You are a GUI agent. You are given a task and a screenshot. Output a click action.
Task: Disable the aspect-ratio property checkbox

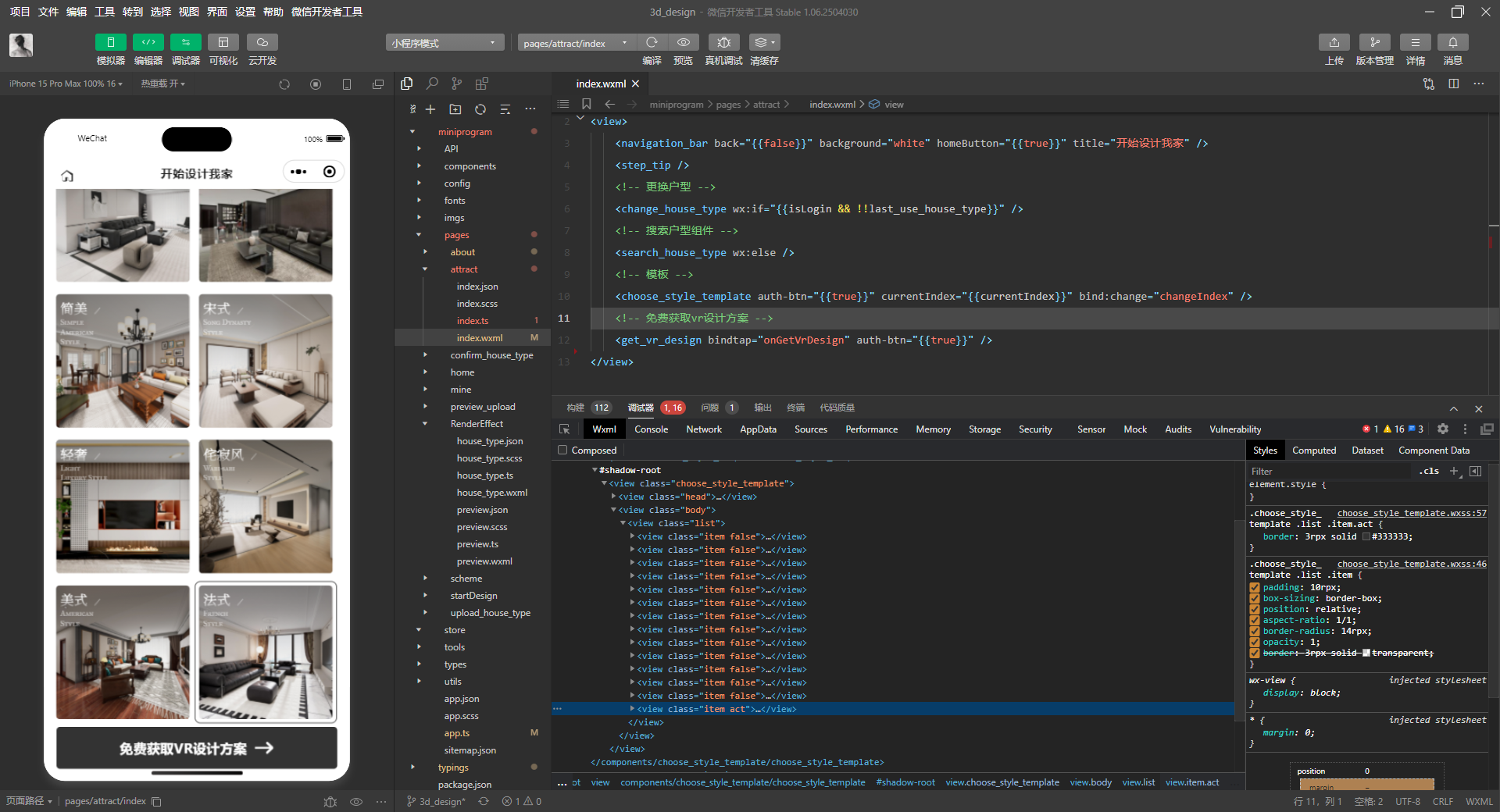(x=1255, y=621)
